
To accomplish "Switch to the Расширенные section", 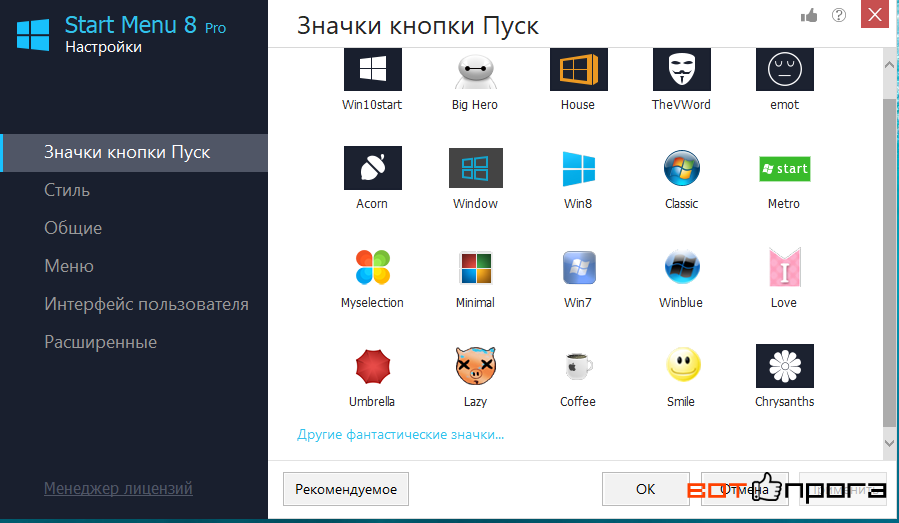I will tap(100, 342).
